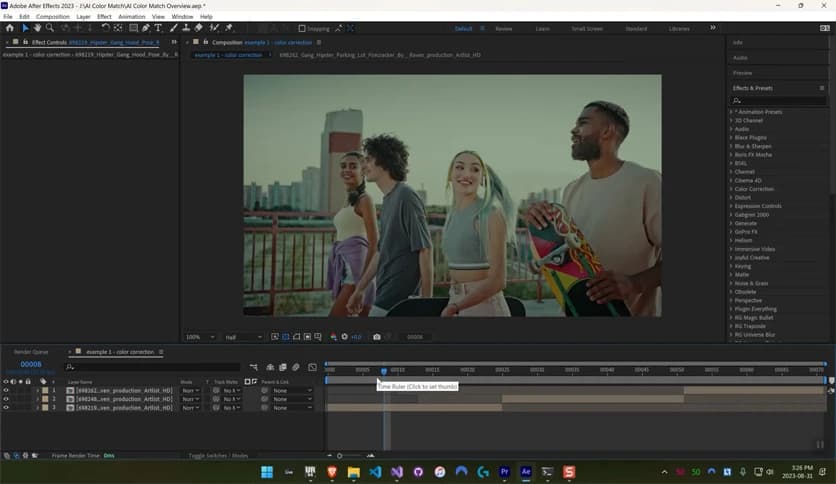Open Track Matte dropdown for layer 2
The image size is (836, 484).
tap(232, 399)
